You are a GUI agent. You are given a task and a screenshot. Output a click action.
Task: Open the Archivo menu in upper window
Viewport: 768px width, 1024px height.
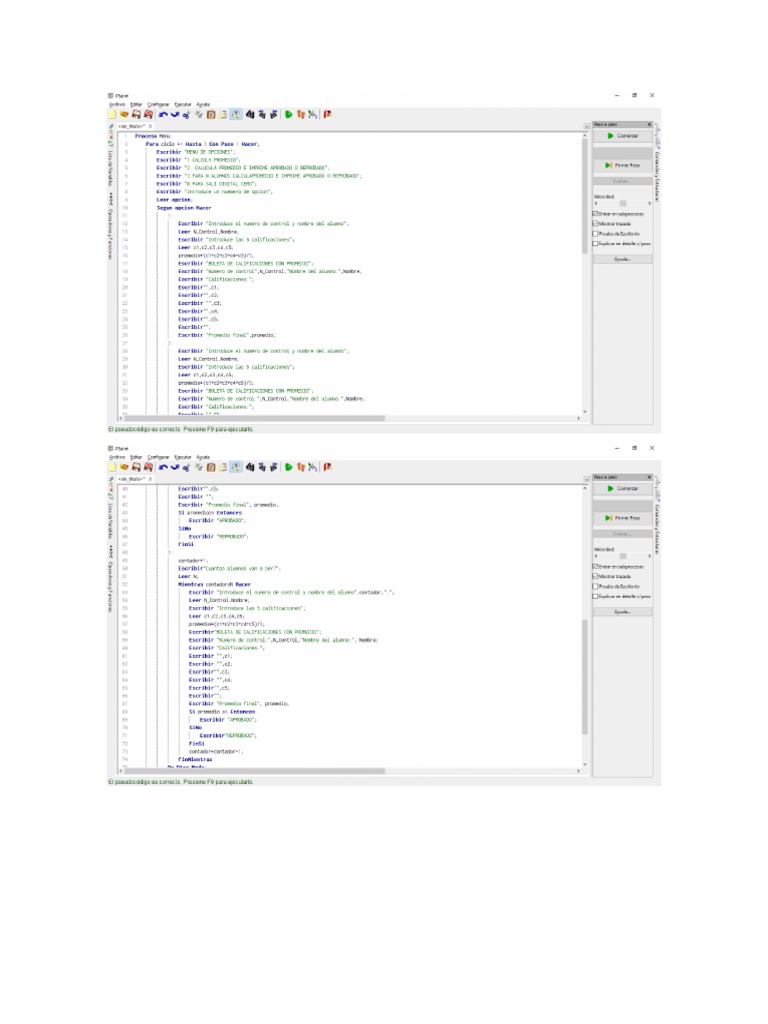[116, 104]
